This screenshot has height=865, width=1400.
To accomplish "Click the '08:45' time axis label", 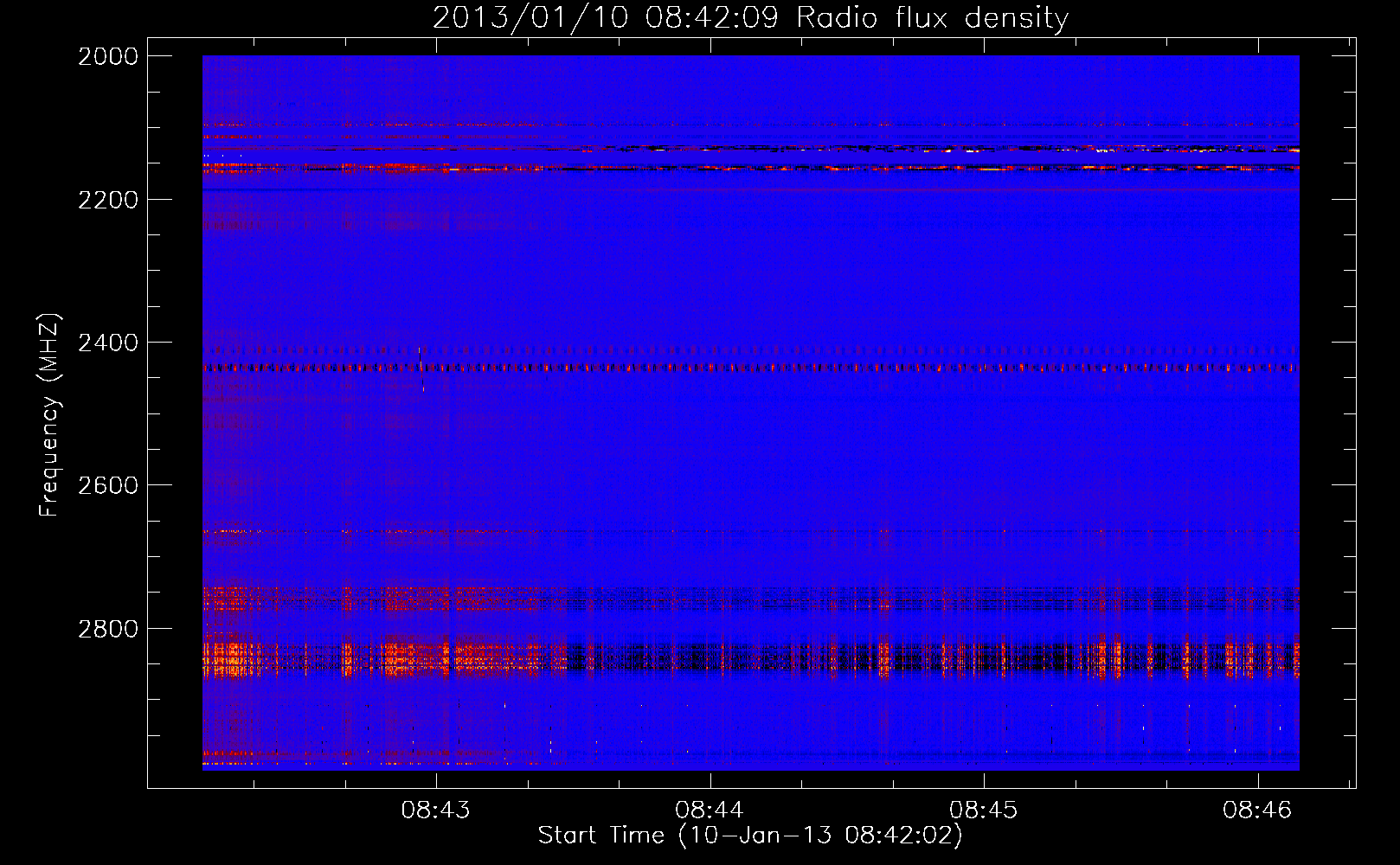I will (x=984, y=810).
